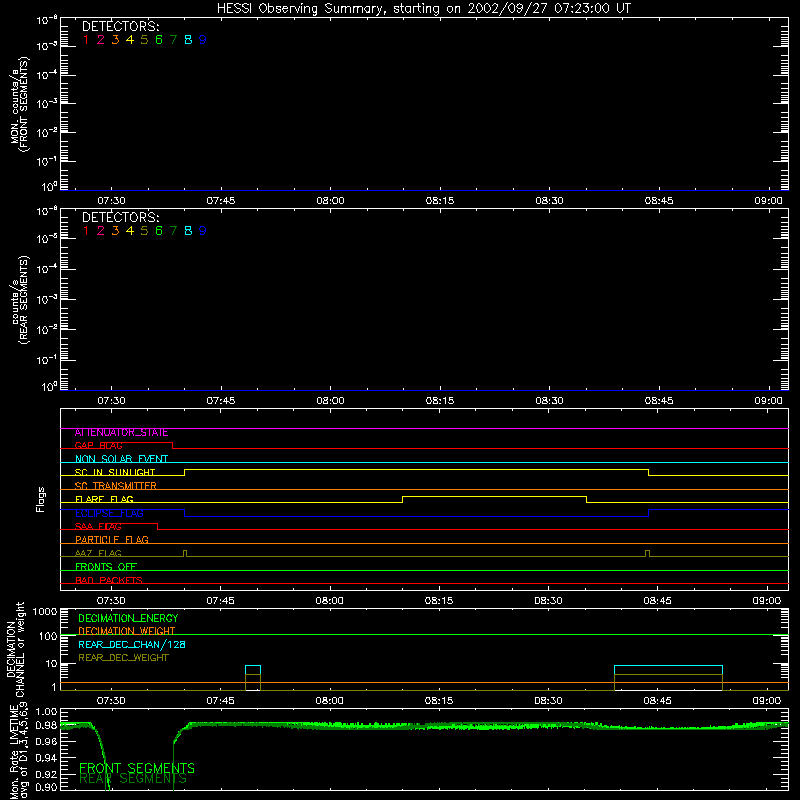Click the SAA_FLAG label
The height and width of the screenshot is (800, 800).
pos(98,527)
